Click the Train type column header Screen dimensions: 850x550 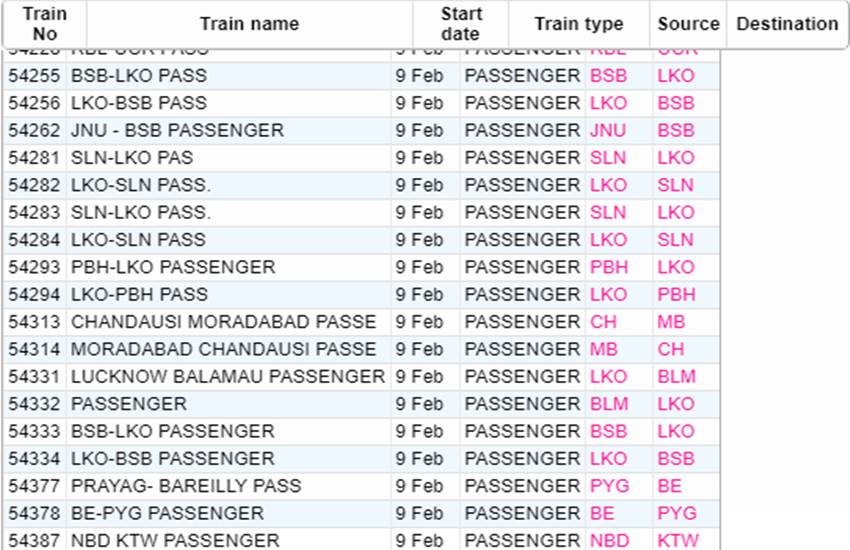[x=579, y=24]
